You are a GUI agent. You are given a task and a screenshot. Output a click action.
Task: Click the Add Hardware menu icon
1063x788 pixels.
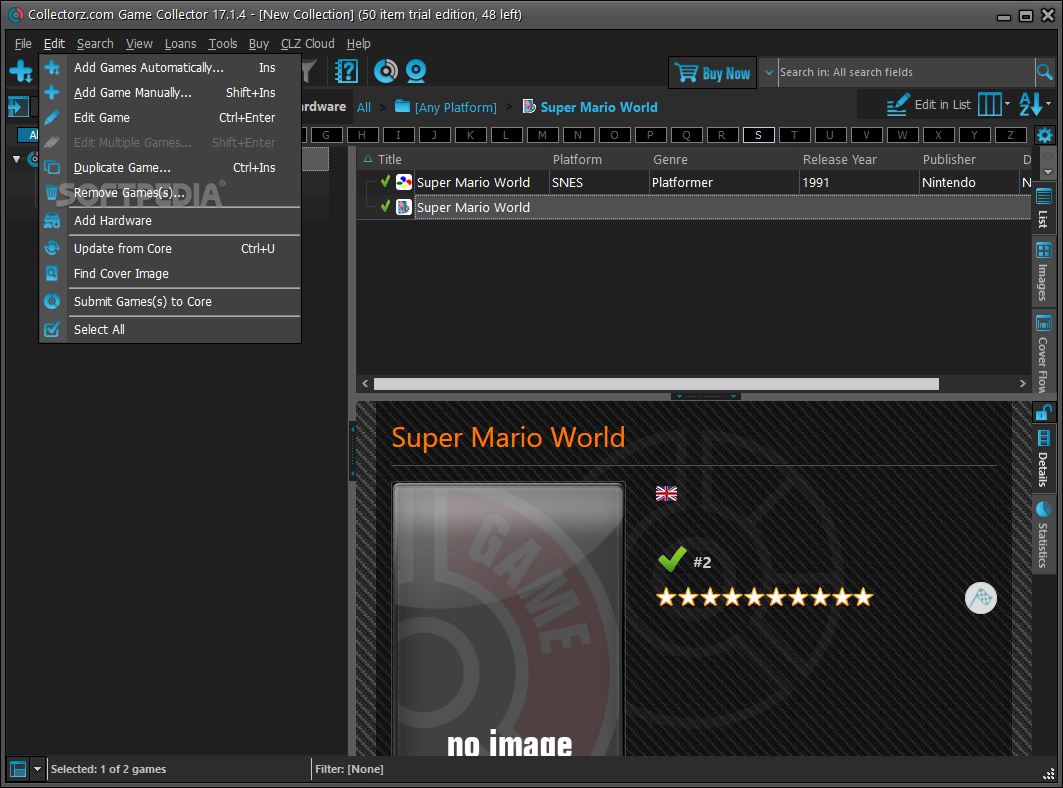click(52, 220)
